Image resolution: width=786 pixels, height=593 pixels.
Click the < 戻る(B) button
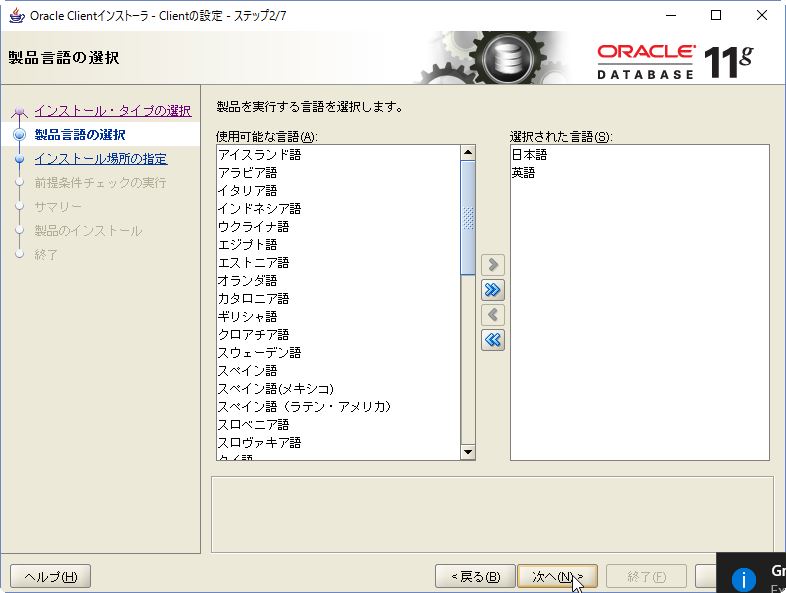(x=475, y=577)
